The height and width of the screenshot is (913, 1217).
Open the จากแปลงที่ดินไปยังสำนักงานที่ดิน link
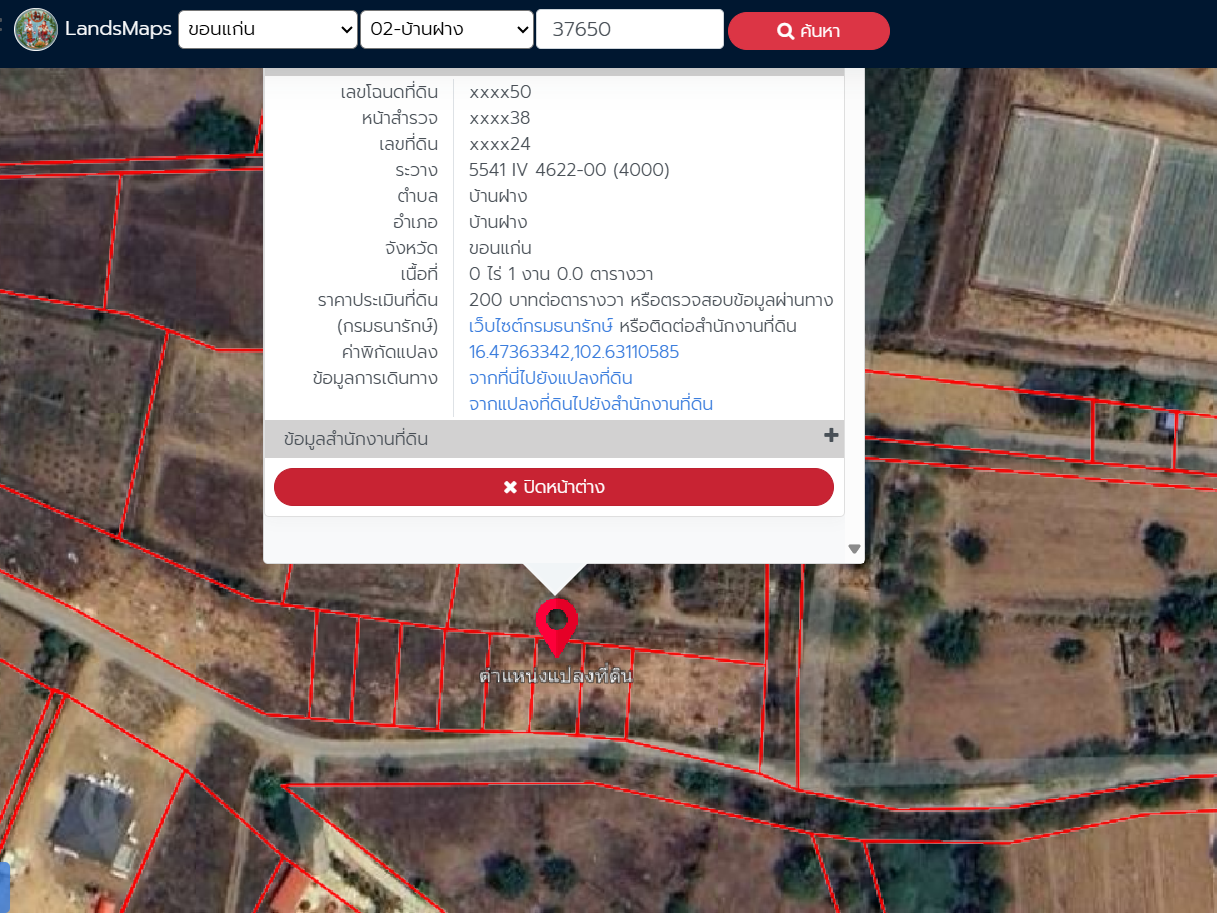pyautogui.click(x=591, y=404)
